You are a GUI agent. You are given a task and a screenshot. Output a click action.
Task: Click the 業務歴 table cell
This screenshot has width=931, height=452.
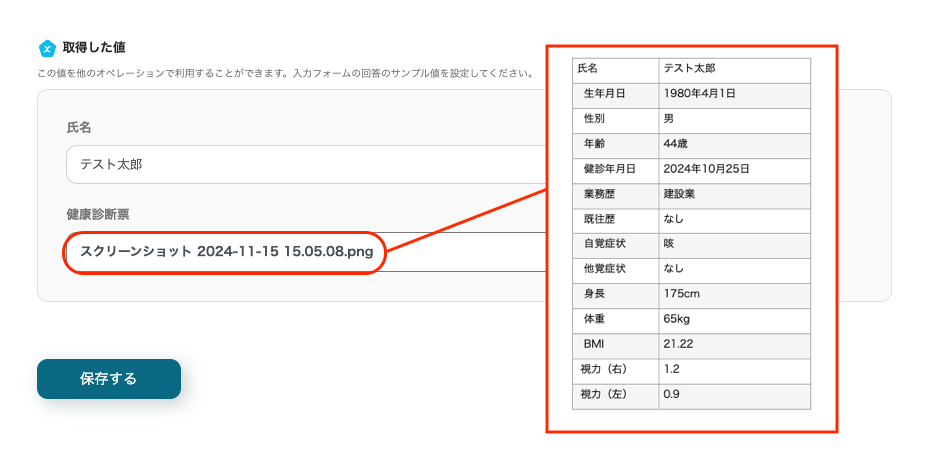point(616,196)
